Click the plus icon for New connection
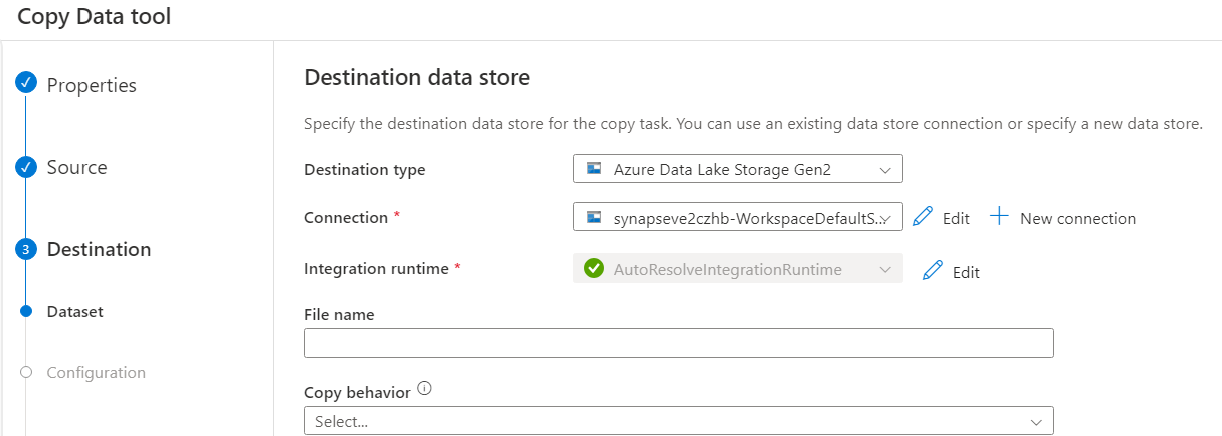Screen dimensions: 1222x436 [998, 217]
